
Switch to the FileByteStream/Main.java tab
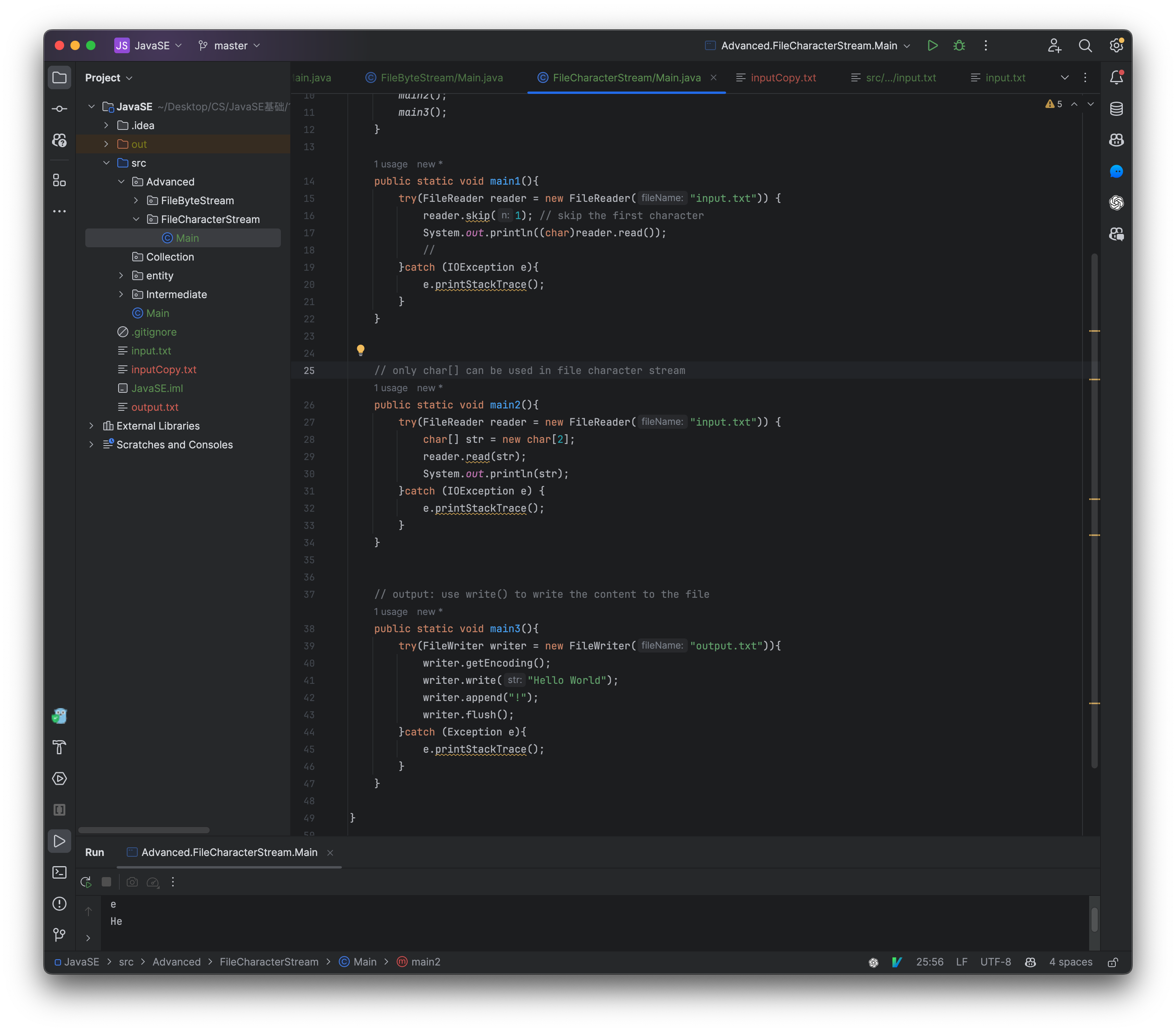441,77
